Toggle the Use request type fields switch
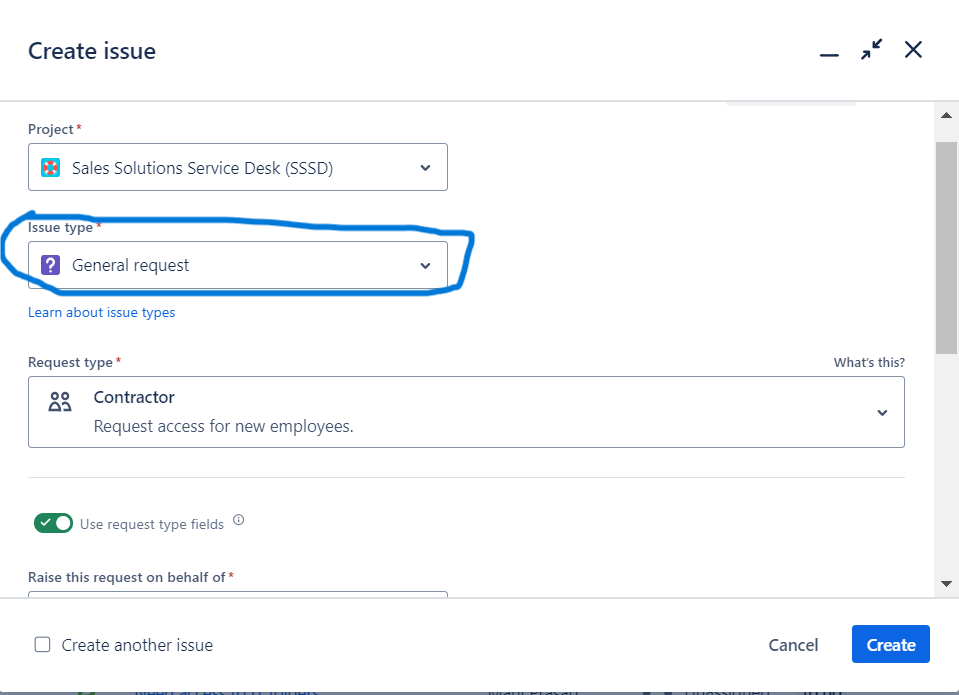The image size is (959, 695). (x=53, y=523)
